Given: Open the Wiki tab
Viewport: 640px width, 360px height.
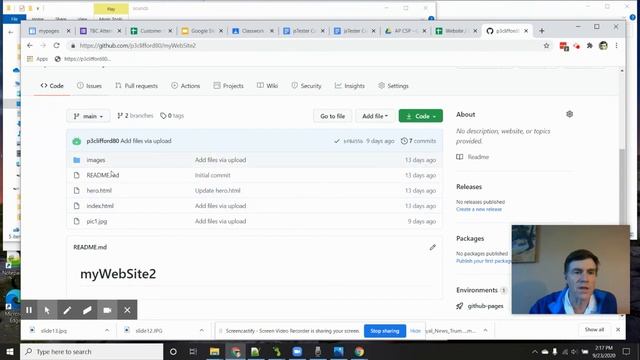Looking at the screenshot, I should click(267, 86).
